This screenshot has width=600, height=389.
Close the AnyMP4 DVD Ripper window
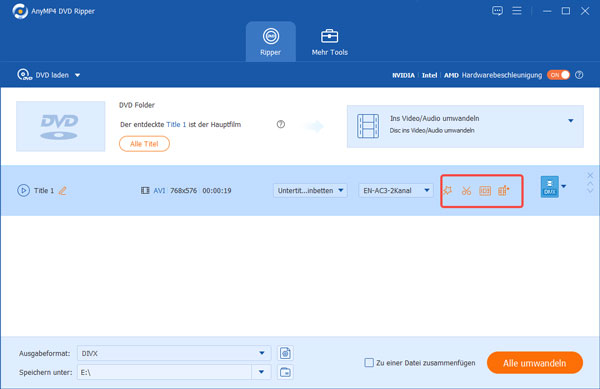pyautogui.click(x=585, y=11)
